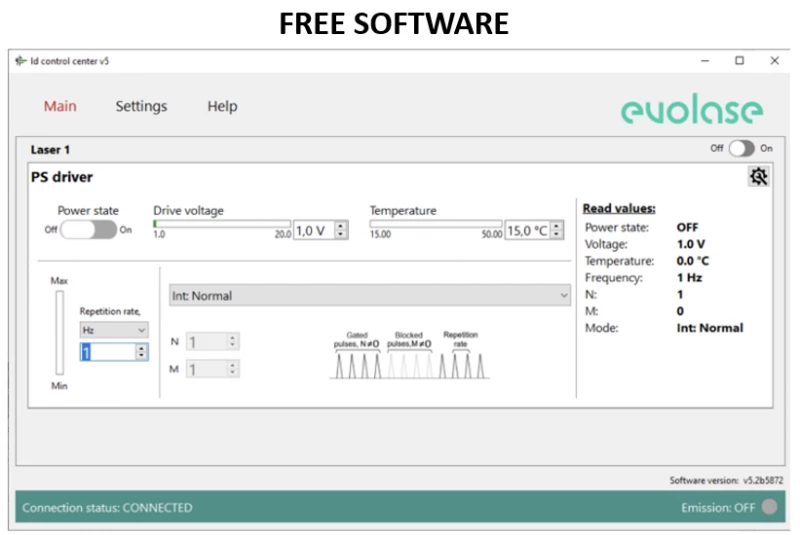This screenshot has height=535, width=800.
Task: Toggle the Power state switch
Action: point(89,229)
